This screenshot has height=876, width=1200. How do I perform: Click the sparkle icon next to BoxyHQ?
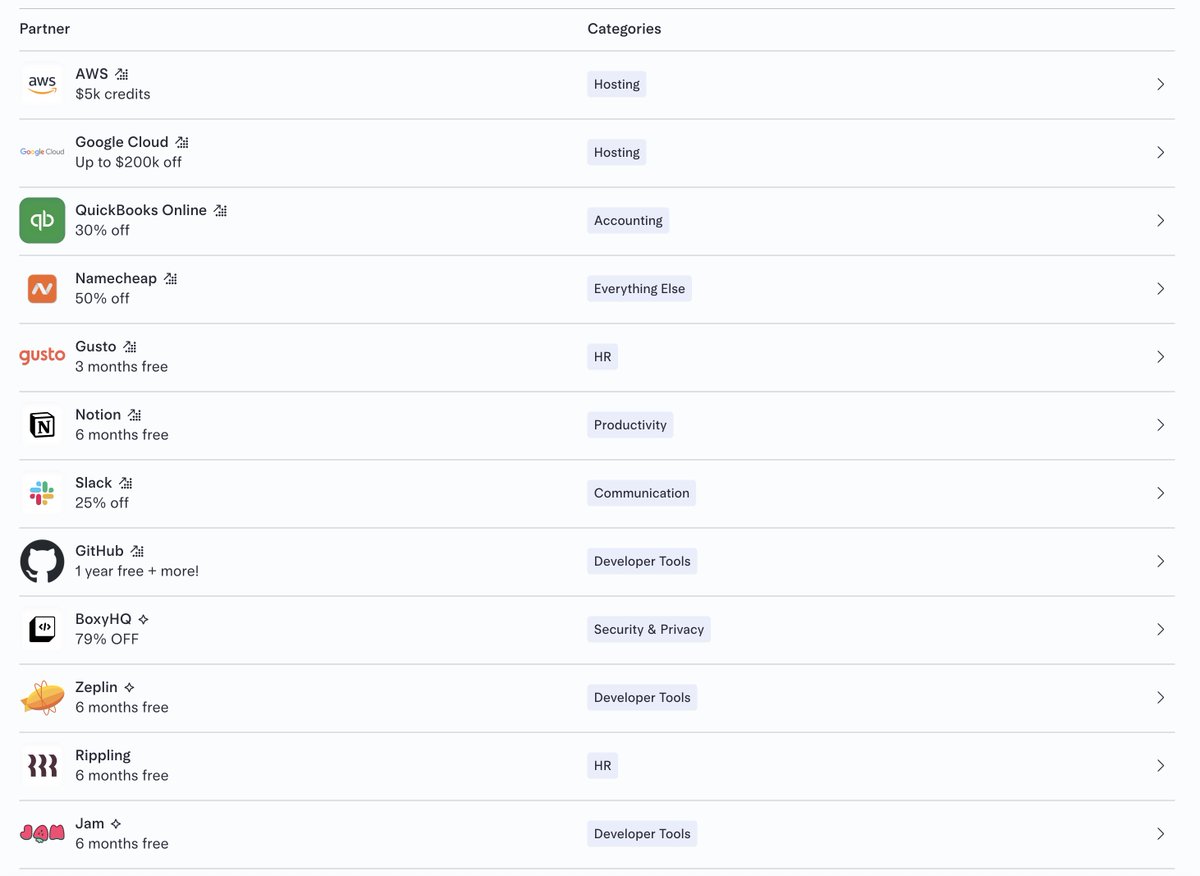tap(143, 619)
